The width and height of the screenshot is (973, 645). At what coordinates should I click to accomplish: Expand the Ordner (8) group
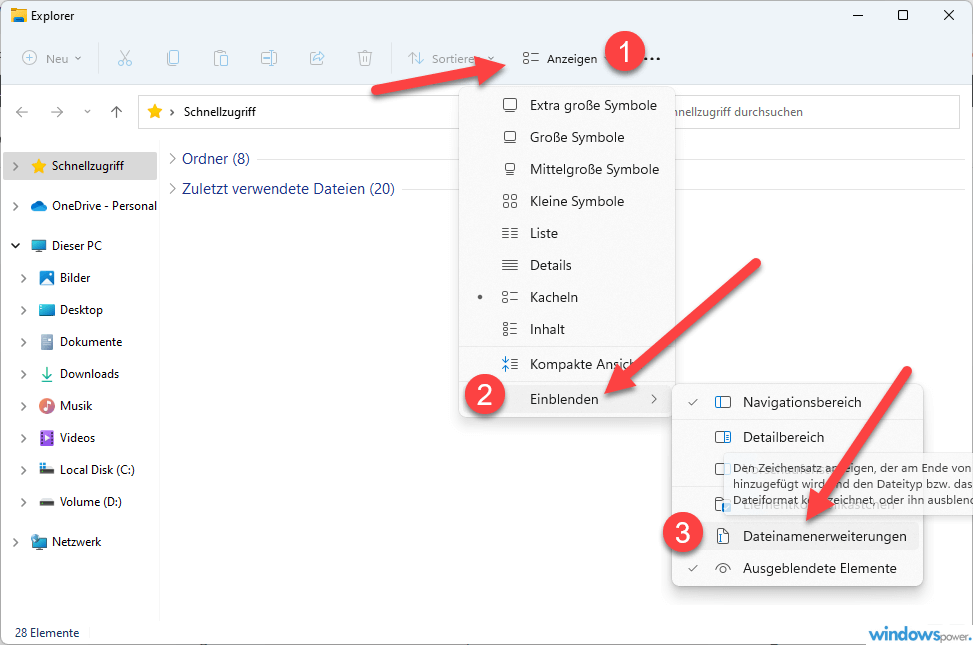point(173,158)
